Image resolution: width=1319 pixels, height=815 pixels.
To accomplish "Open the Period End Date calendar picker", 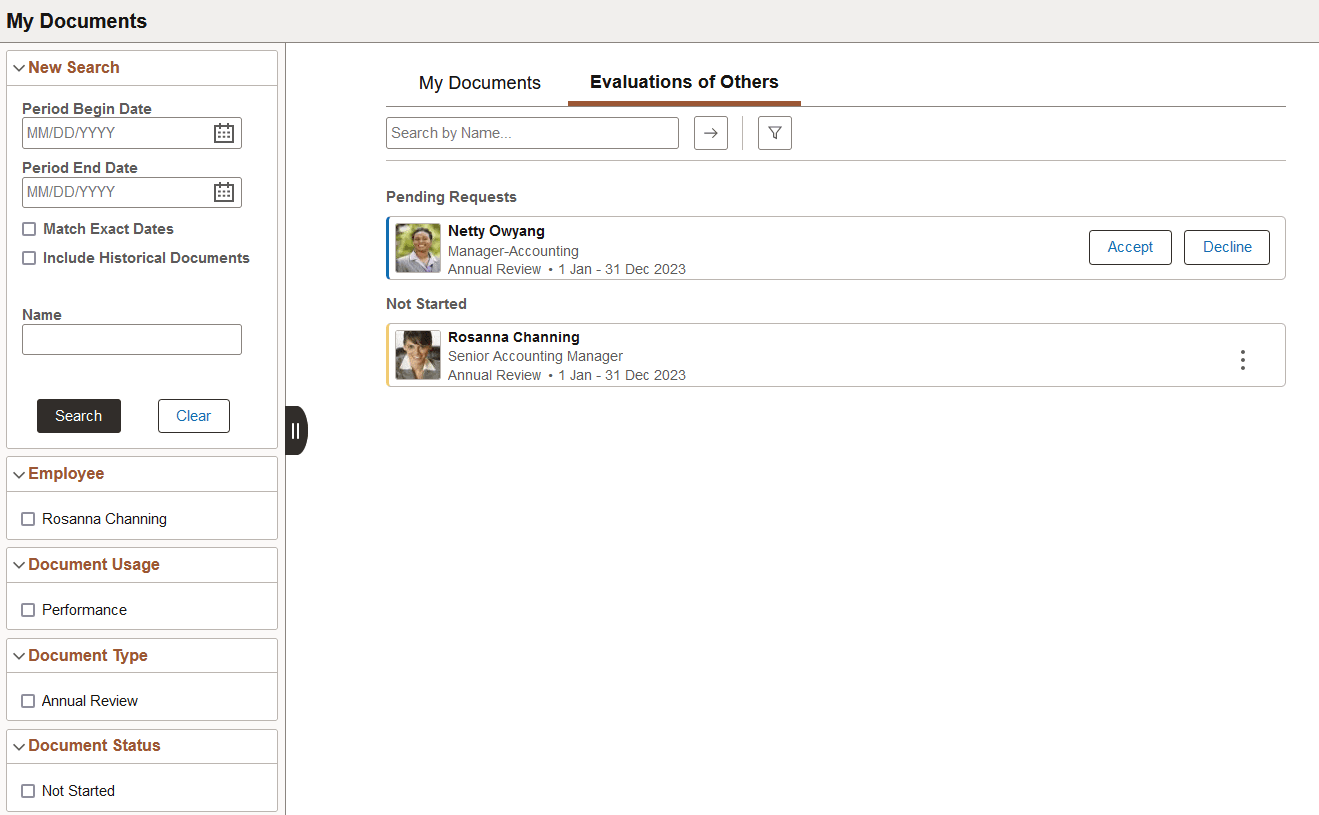I will point(224,191).
